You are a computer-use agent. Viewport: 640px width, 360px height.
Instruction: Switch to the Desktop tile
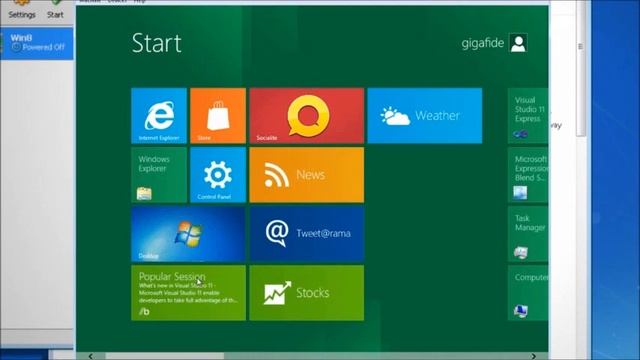tap(189, 234)
